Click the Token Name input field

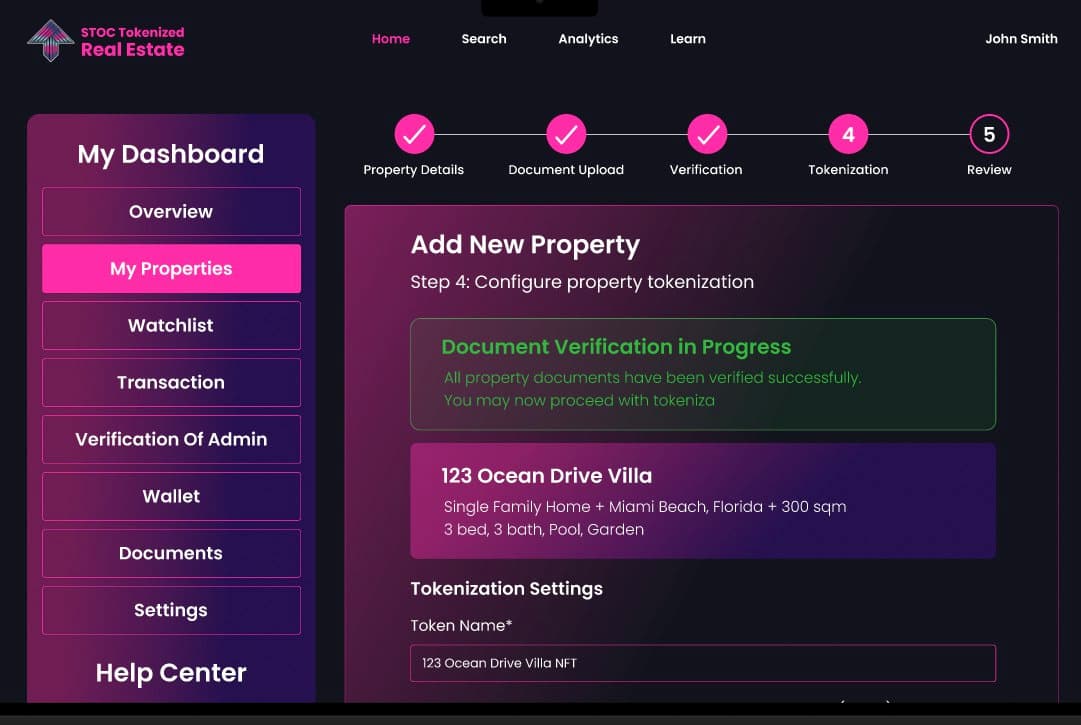702,663
